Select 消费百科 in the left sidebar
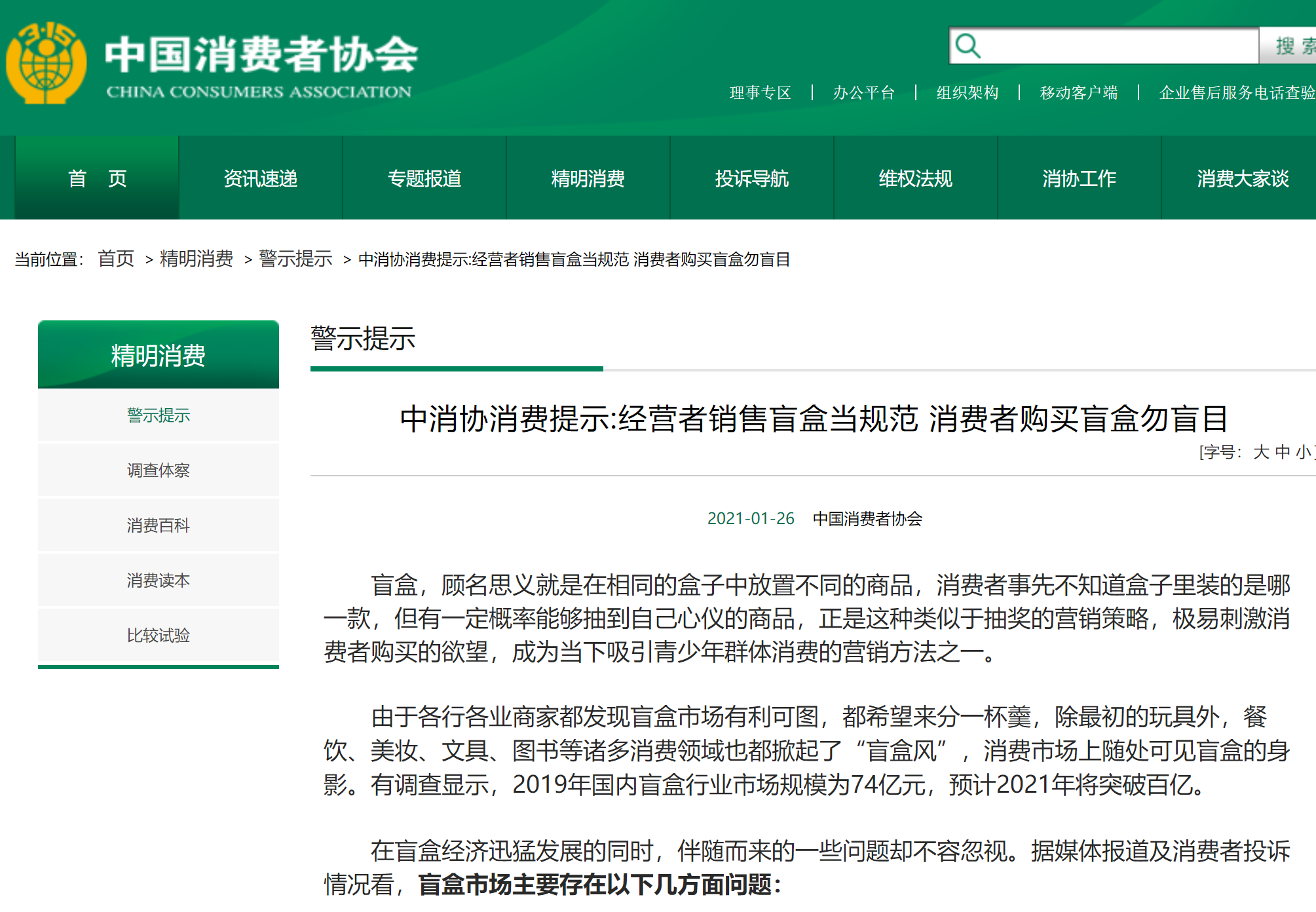1316x912 pixels. click(x=158, y=525)
